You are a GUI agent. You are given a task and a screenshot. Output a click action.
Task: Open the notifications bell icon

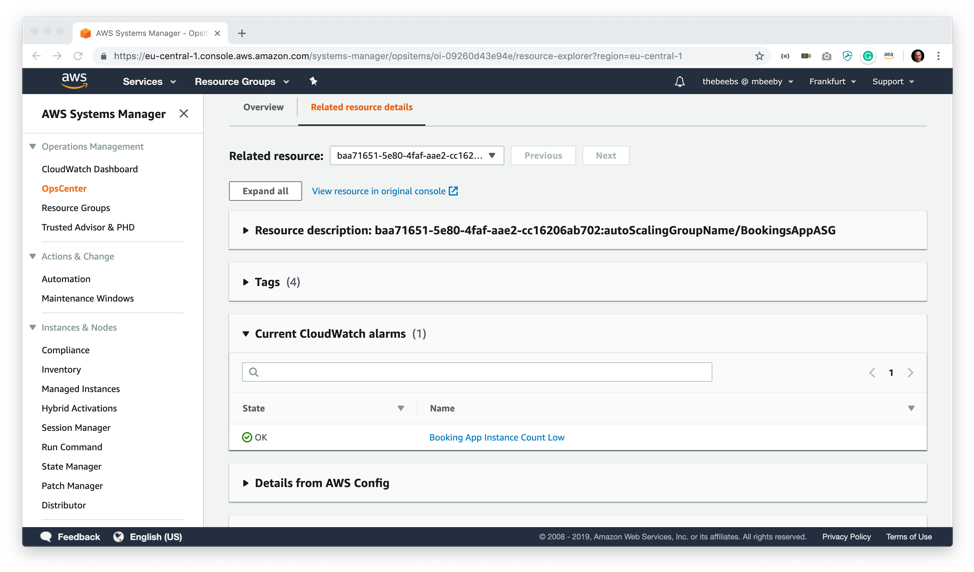[x=680, y=81]
